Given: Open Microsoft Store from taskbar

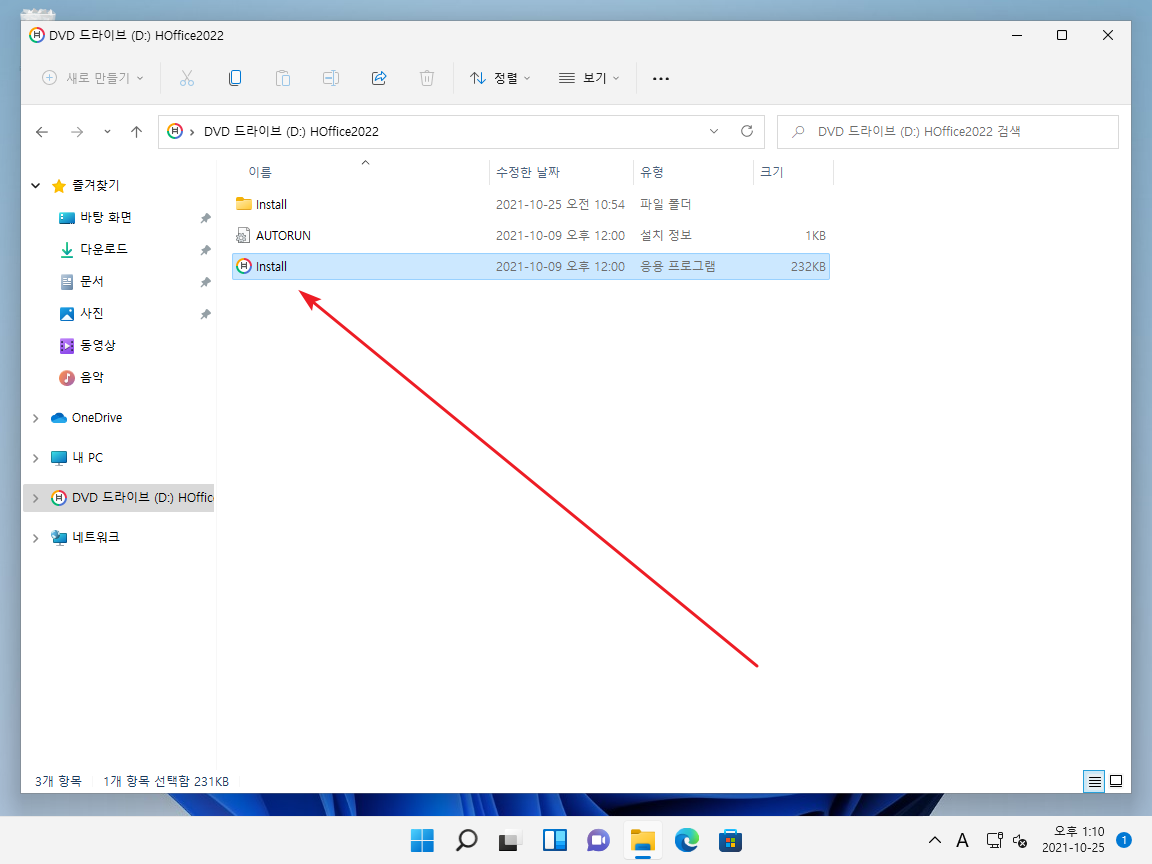Looking at the screenshot, I should click(730, 840).
